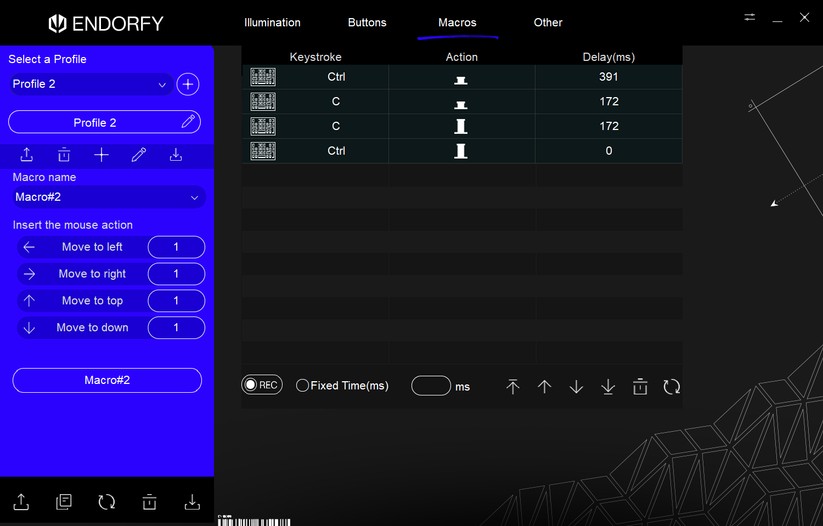Viewport: 823px width, 526px height.
Task: Delete the macro with the left-panel trash icon
Action: pyautogui.click(x=64, y=155)
